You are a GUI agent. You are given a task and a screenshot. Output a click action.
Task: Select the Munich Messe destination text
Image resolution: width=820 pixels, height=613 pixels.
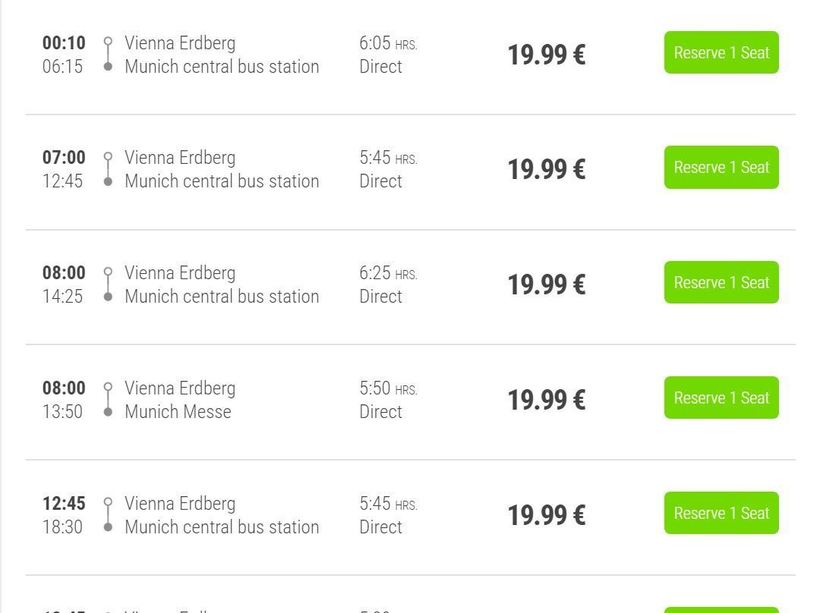pos(178,412)
